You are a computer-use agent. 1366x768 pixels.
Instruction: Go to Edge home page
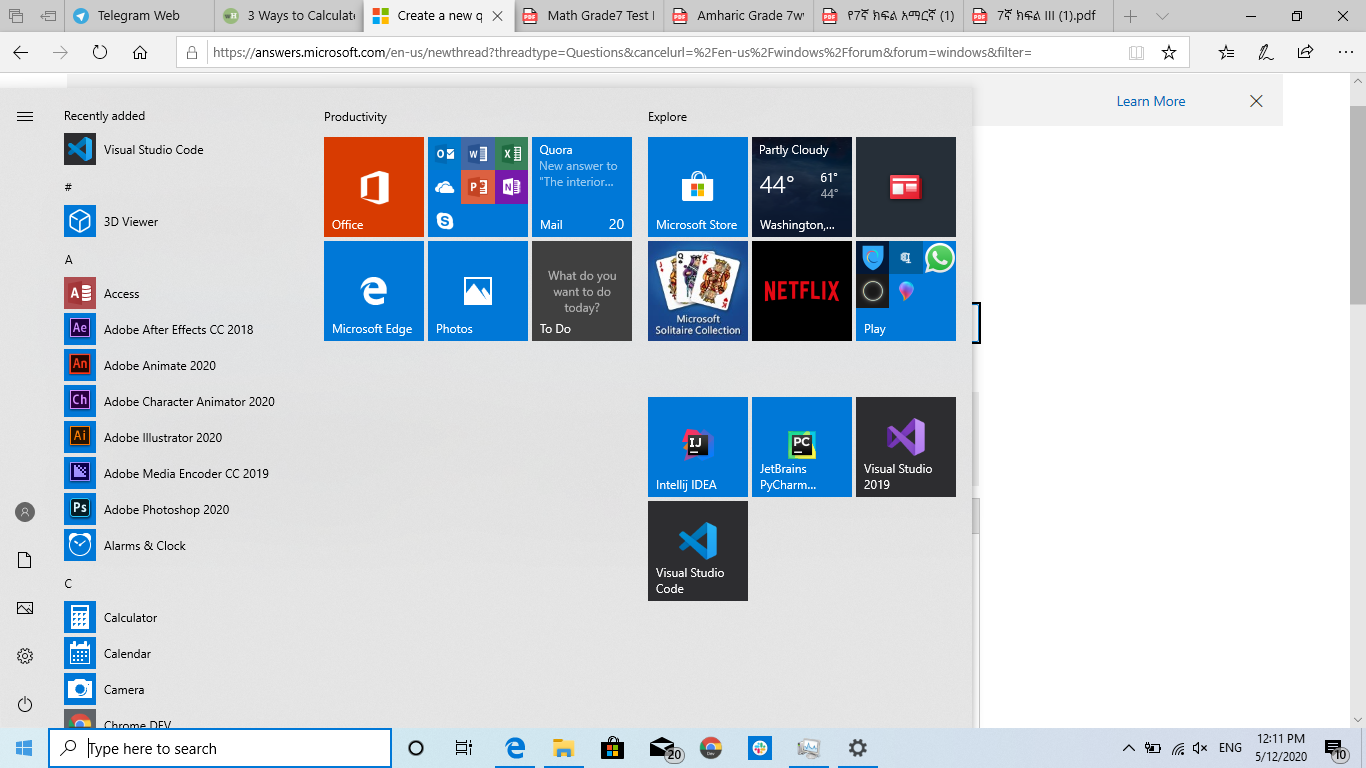point(140,52)
